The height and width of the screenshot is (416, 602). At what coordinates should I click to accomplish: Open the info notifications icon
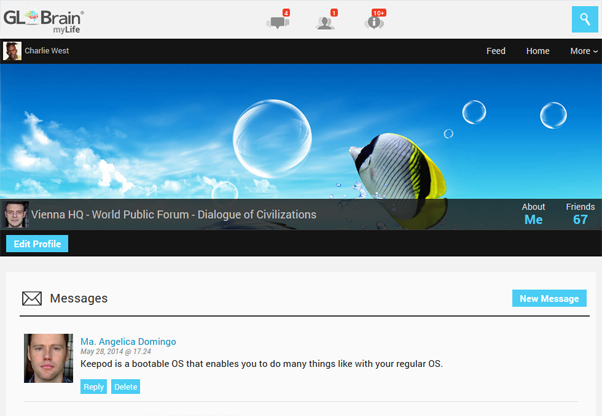[374, 20]
